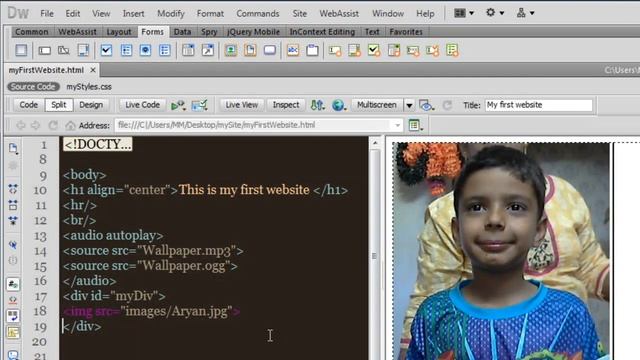Expand the Address field history dropdown
Screen dimensions: 640x360
397,125
